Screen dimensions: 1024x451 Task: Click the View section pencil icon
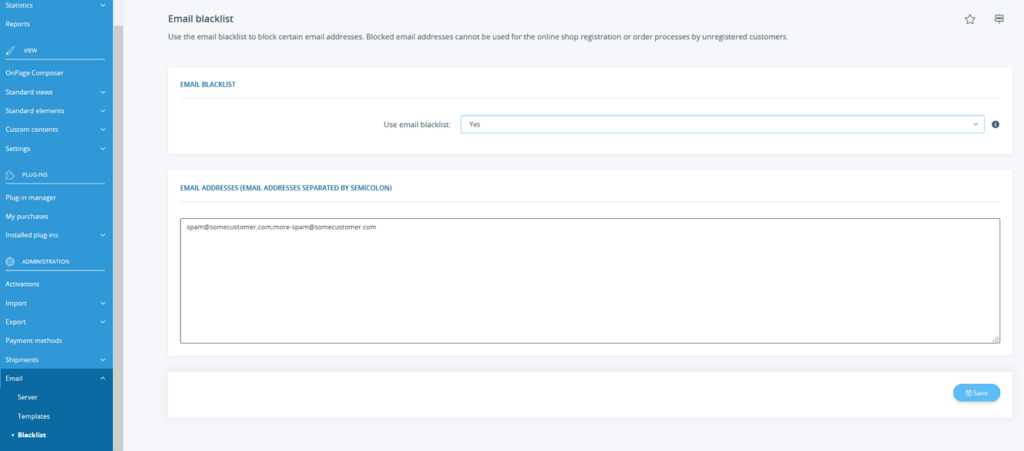click(10, 50)
